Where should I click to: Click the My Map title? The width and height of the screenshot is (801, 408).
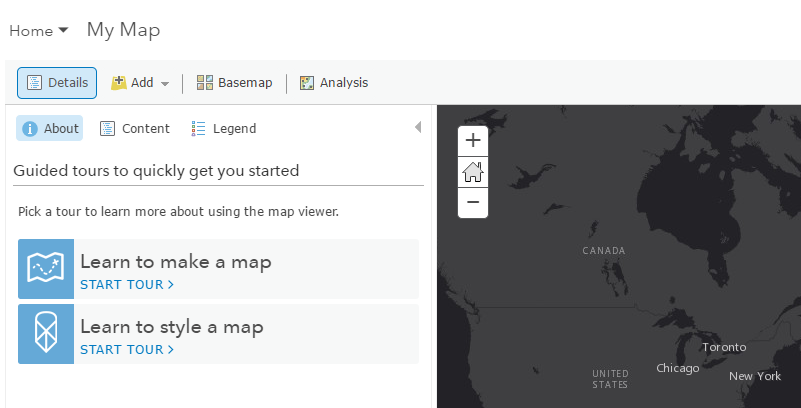(x=123, y=30)
